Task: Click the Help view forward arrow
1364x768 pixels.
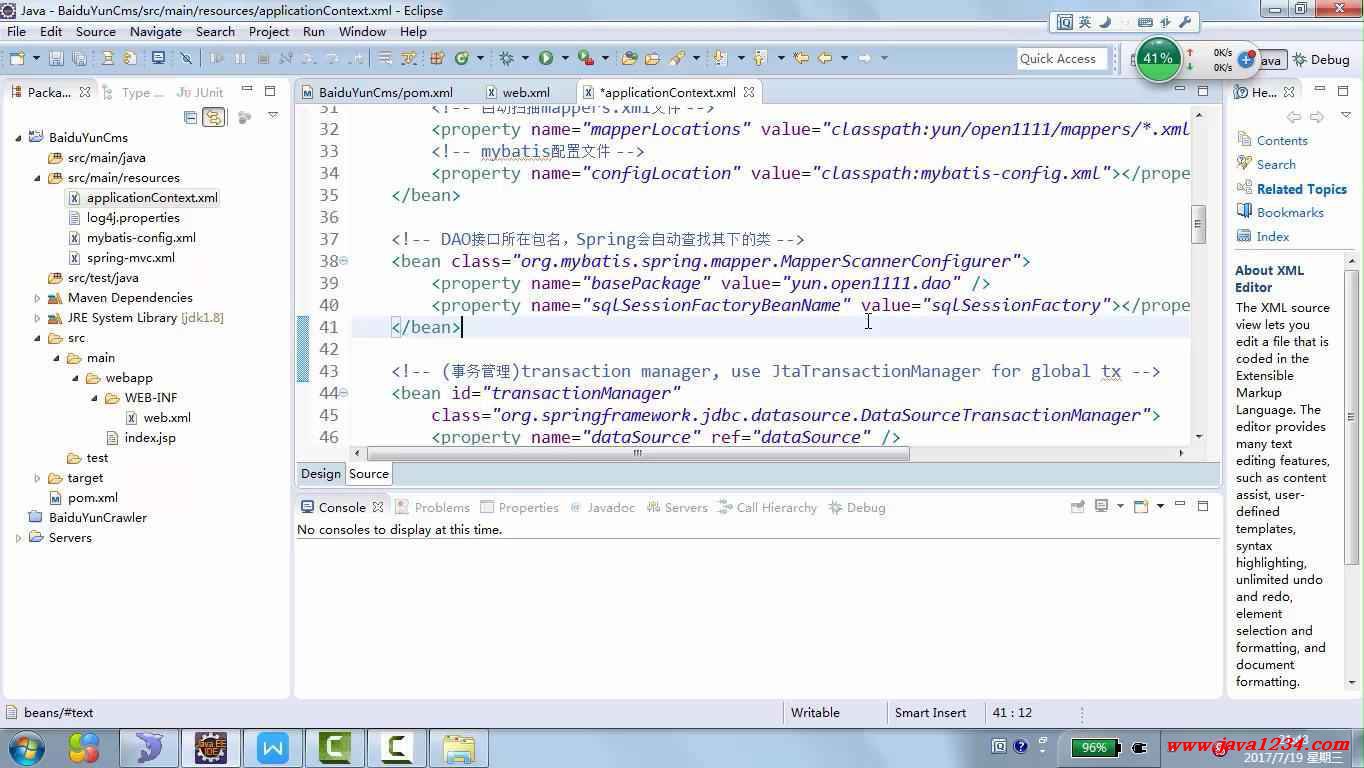Action: tap(1317, 117)
